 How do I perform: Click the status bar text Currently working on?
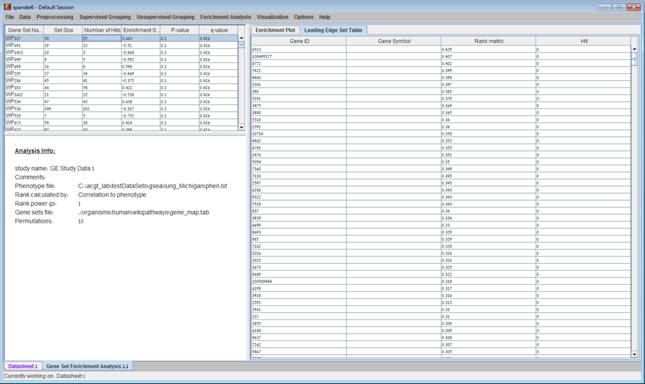coord(45,376)
